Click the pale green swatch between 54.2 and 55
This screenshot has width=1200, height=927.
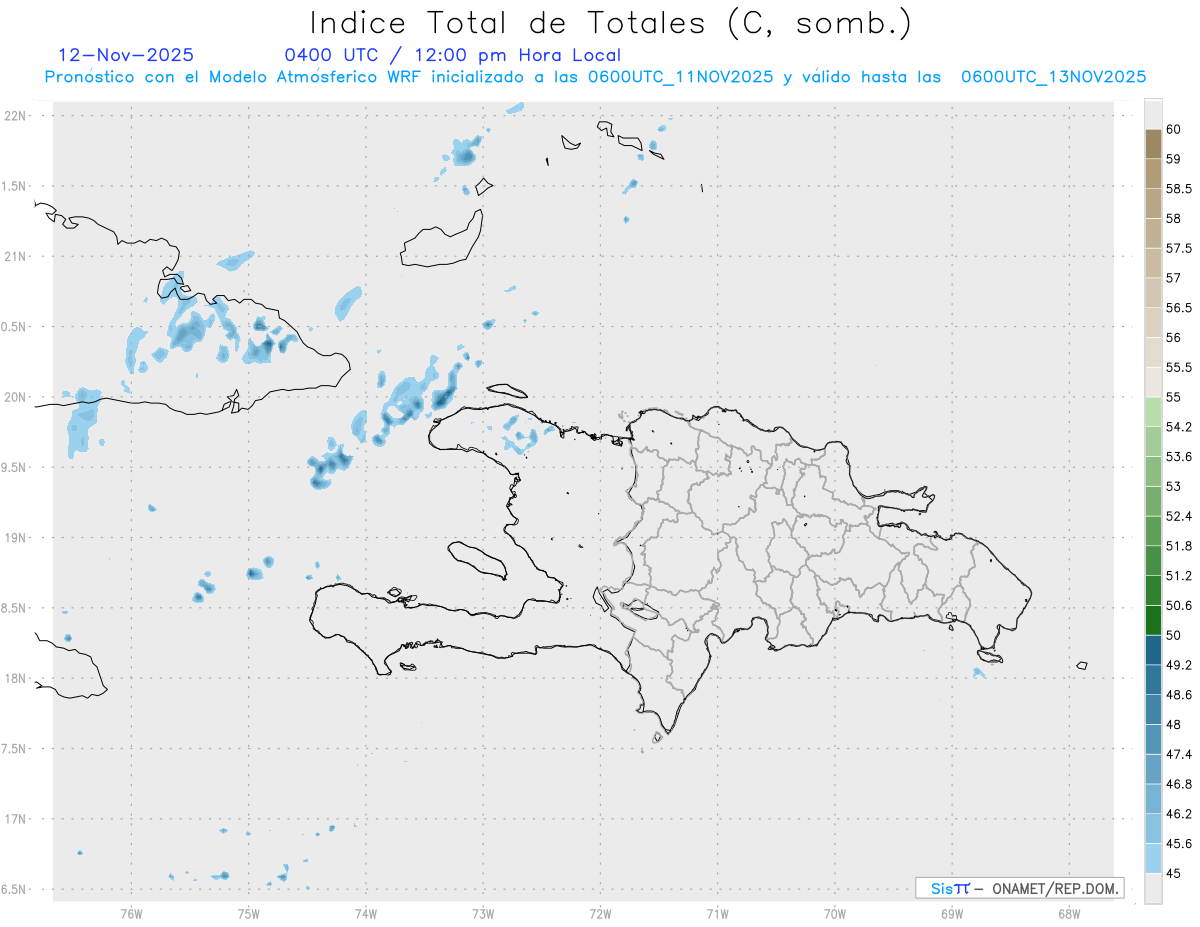(x=1153, y=412)
